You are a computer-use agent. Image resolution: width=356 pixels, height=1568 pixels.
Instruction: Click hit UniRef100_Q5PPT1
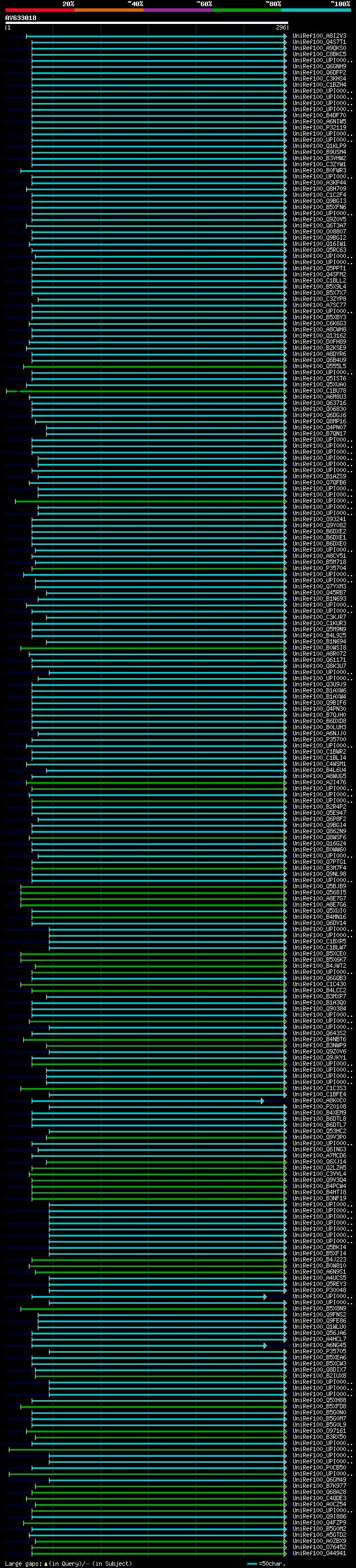click(x=319, y=268)
